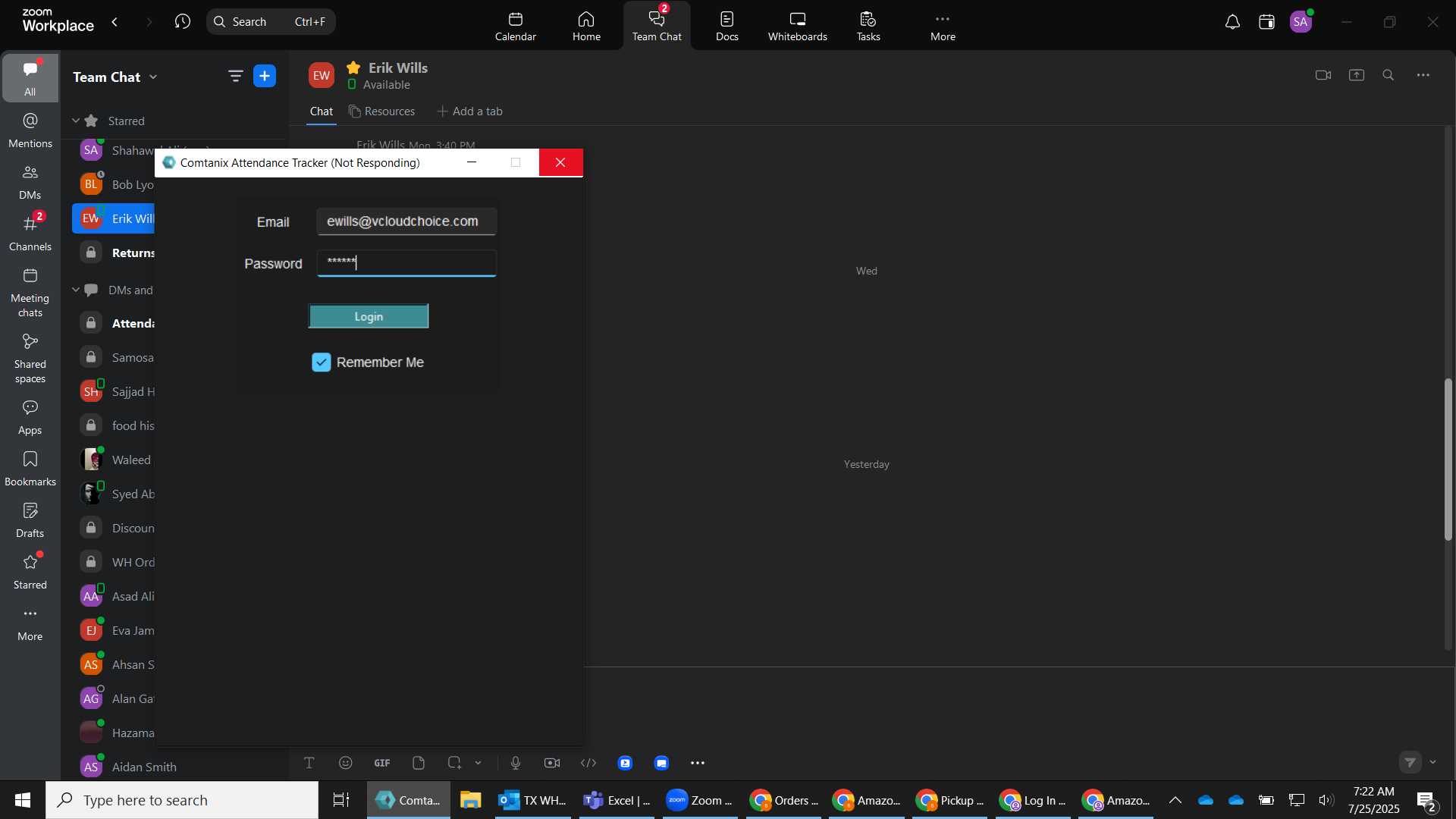
Task: Open the More menu in top navigation
Action: coord(943,27)
